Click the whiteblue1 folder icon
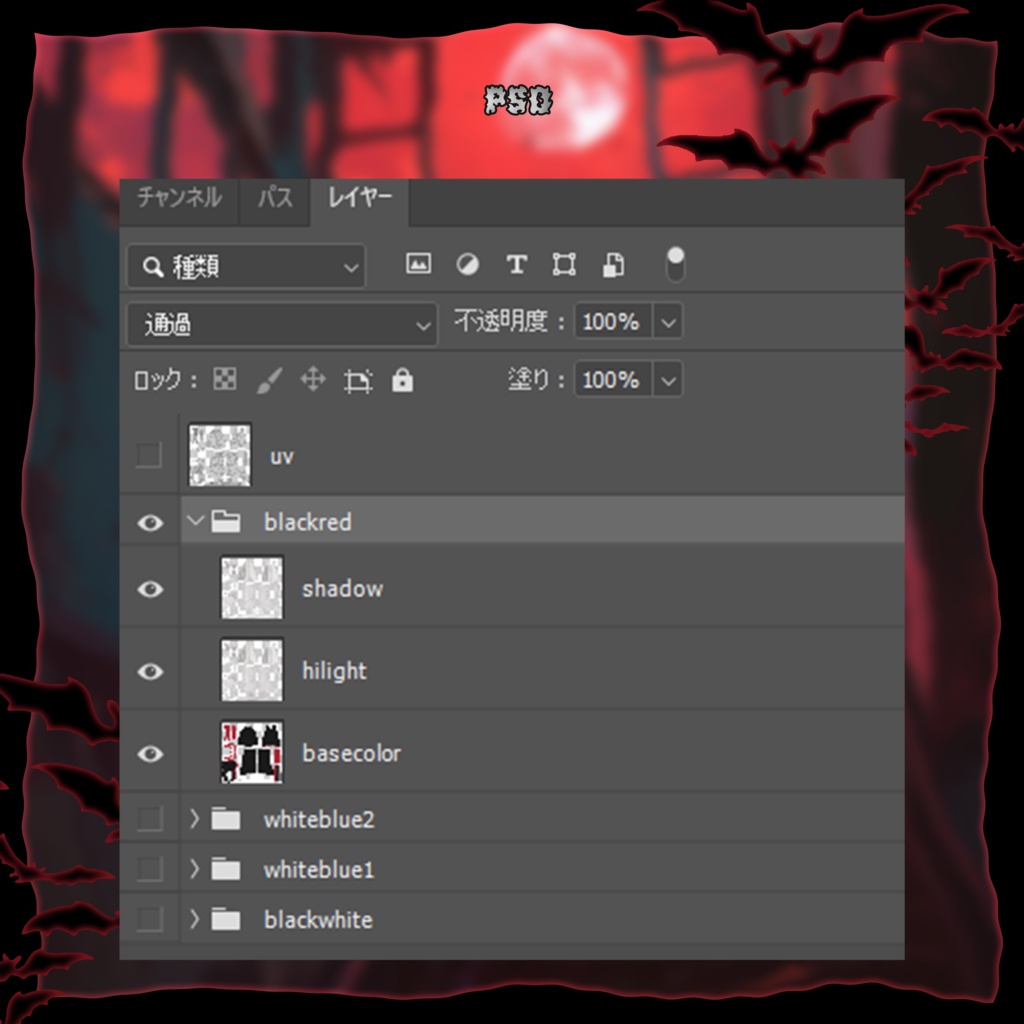 click(x=226, y=869)
